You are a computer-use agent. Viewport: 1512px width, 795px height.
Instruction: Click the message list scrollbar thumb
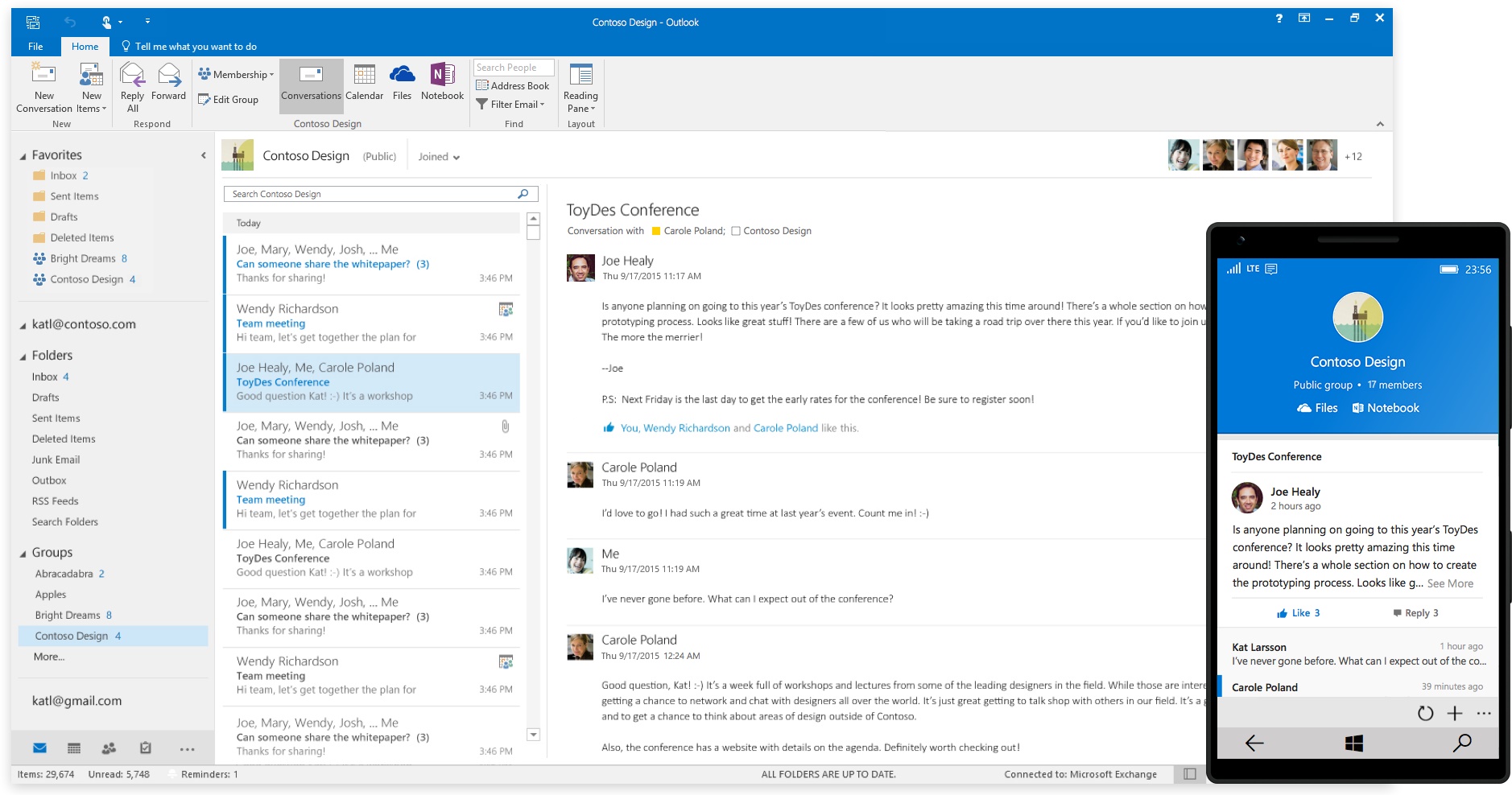(533, 233)
